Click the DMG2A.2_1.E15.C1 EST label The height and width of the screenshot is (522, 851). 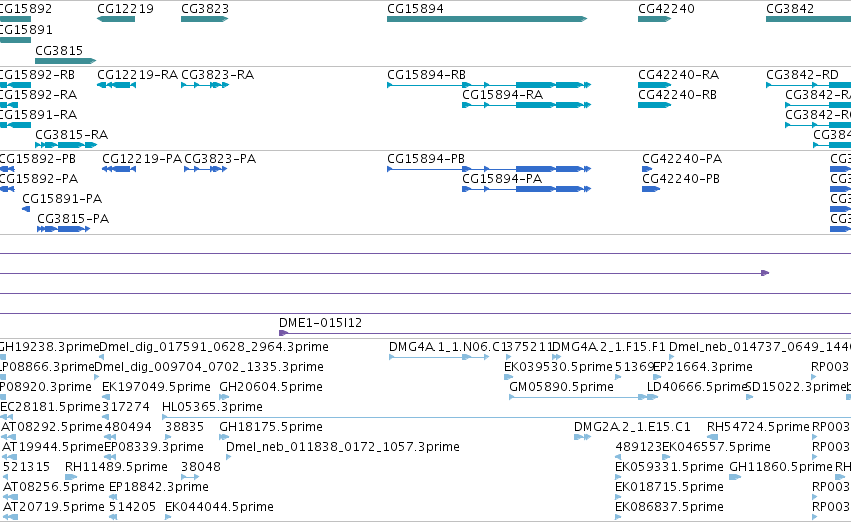632,426
